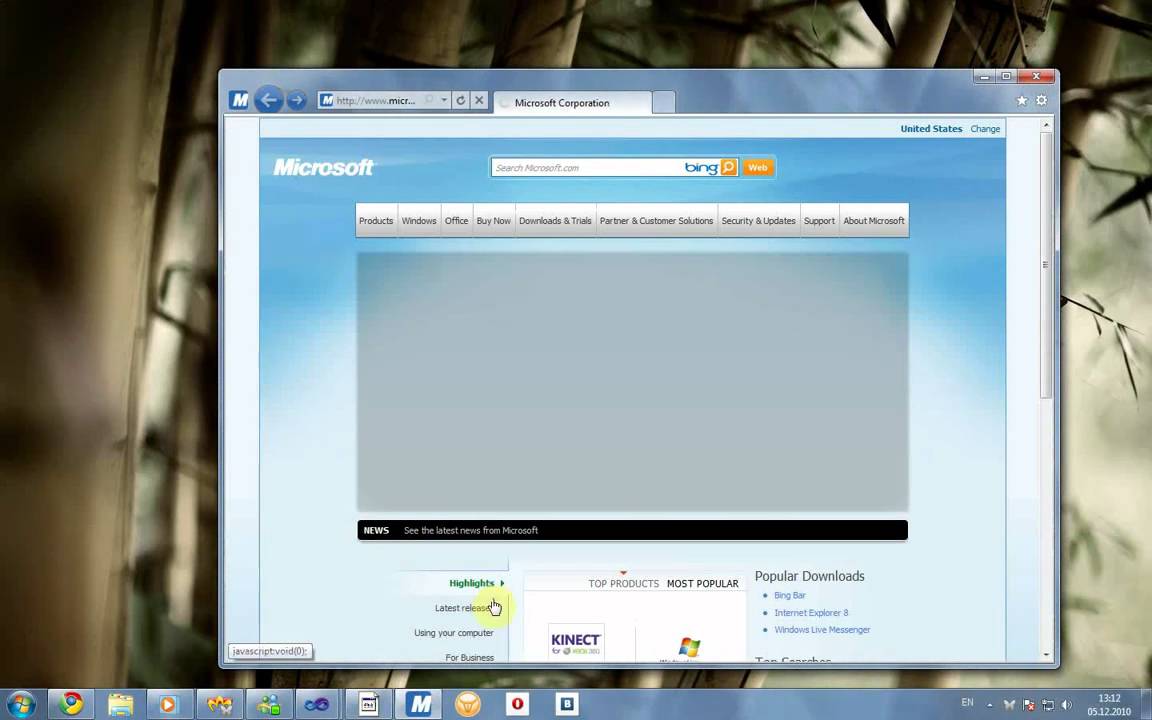Open browser settings gear icon
Viewport: 1152px width, 720px height.
[x=1042, y=101]
